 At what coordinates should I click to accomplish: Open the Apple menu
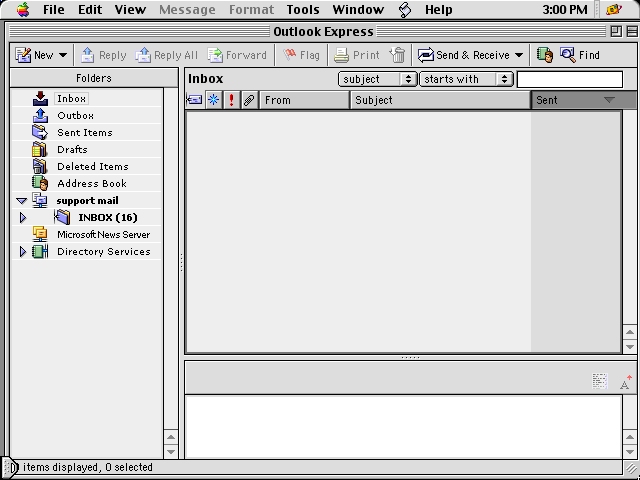23,9
